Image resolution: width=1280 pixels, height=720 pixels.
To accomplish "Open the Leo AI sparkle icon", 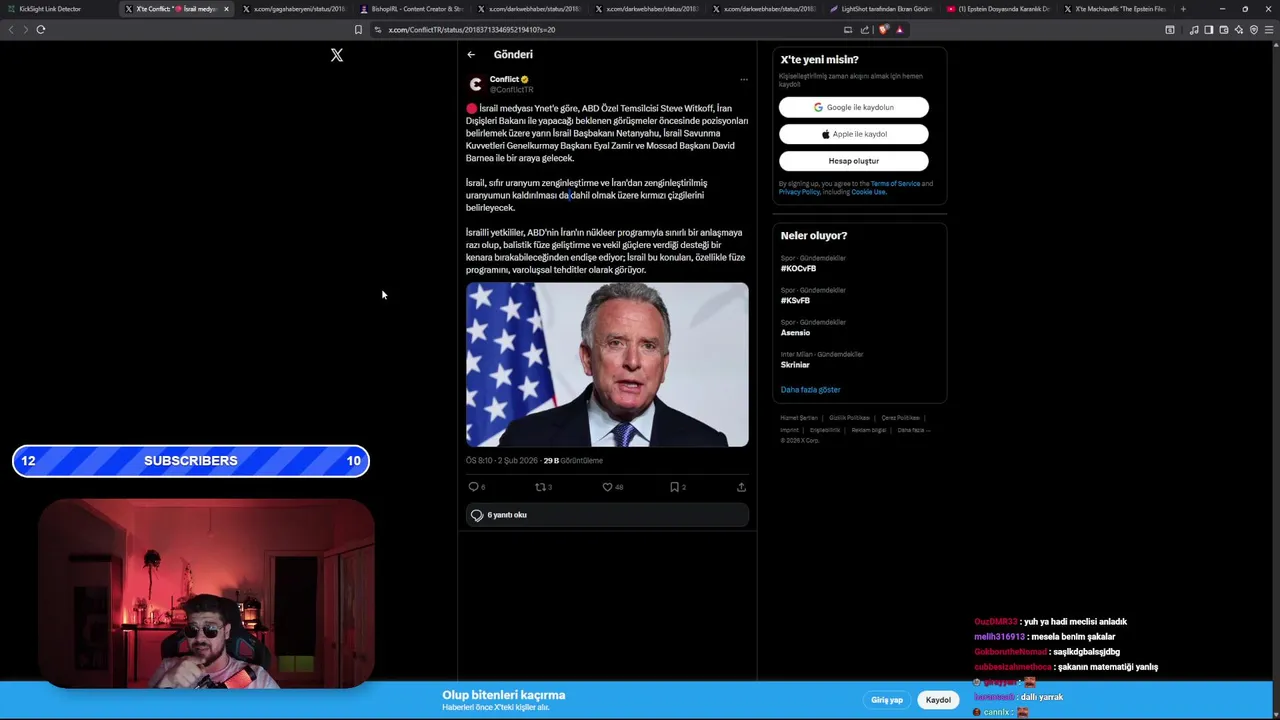I will (x=1238, y=30).
